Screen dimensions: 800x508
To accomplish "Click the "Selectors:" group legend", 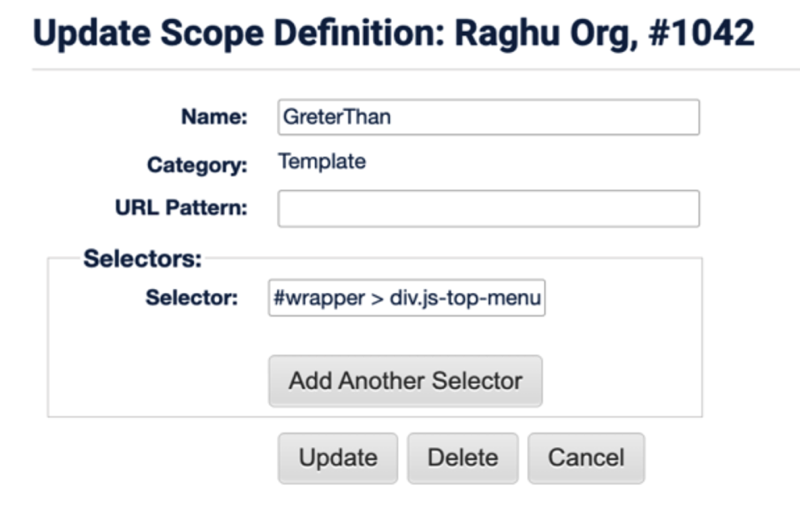I will pos(143,259).
